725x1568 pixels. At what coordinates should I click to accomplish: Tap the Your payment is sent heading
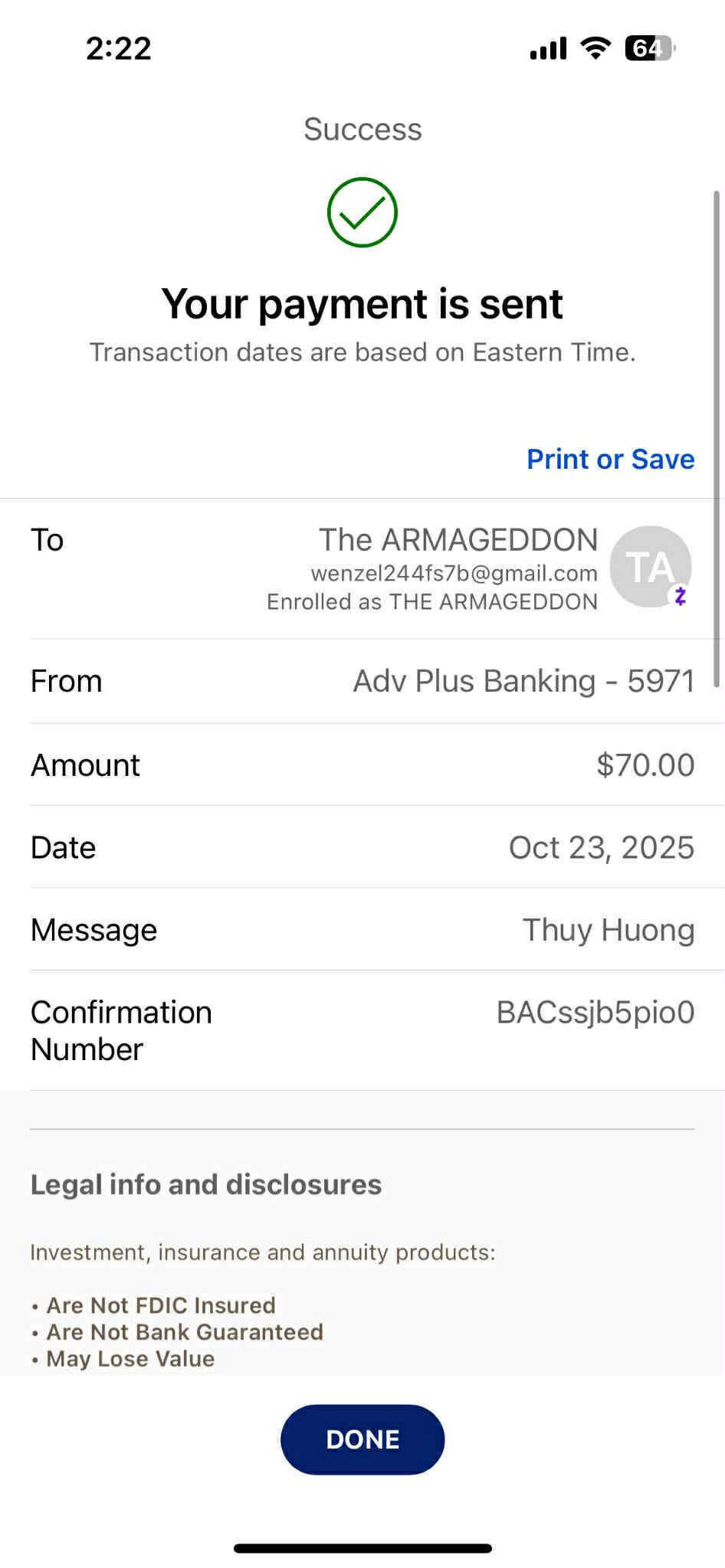click(x=362, y=304)
